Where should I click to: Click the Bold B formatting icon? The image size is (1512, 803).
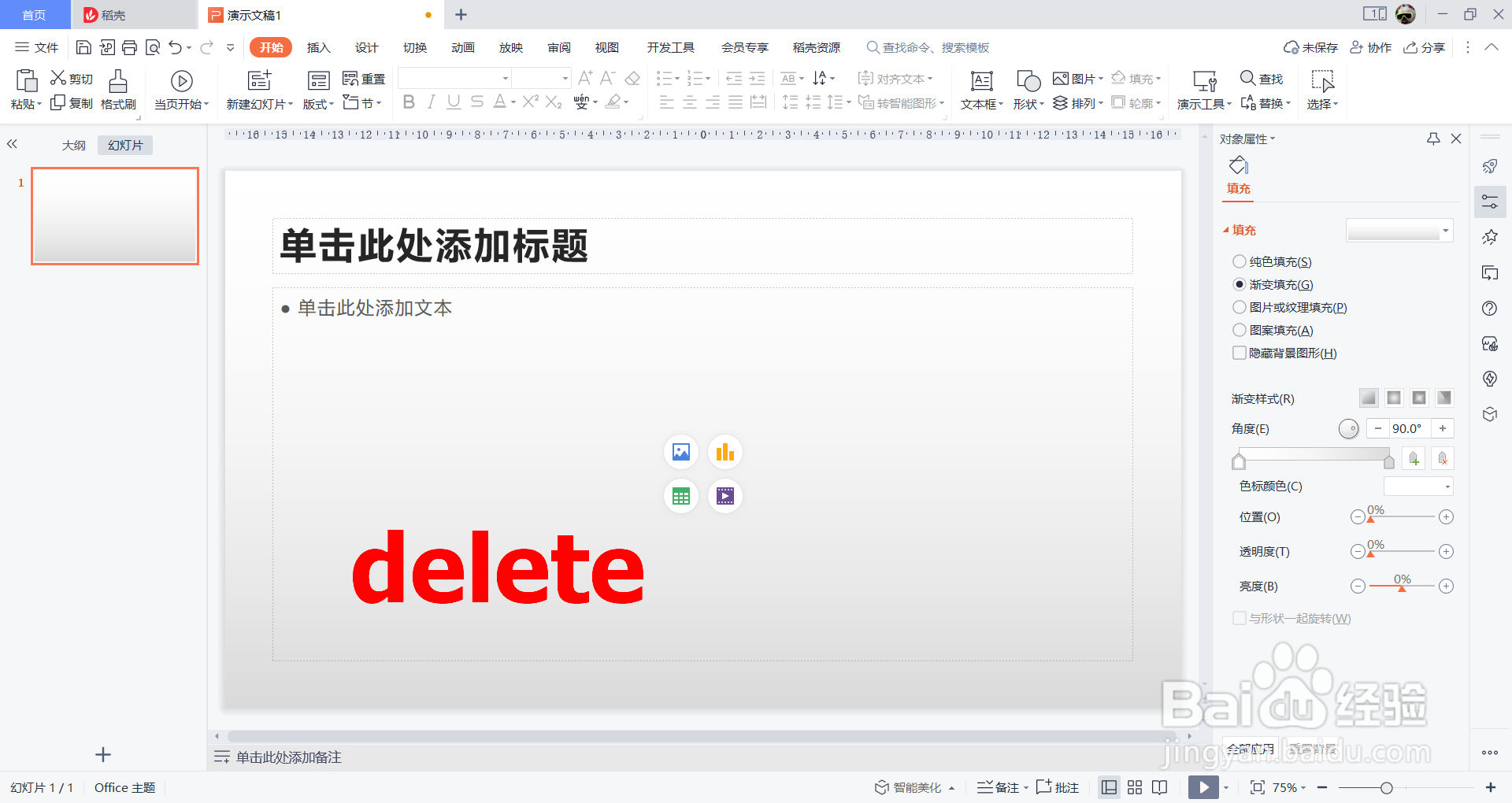(x=409, y=102)
